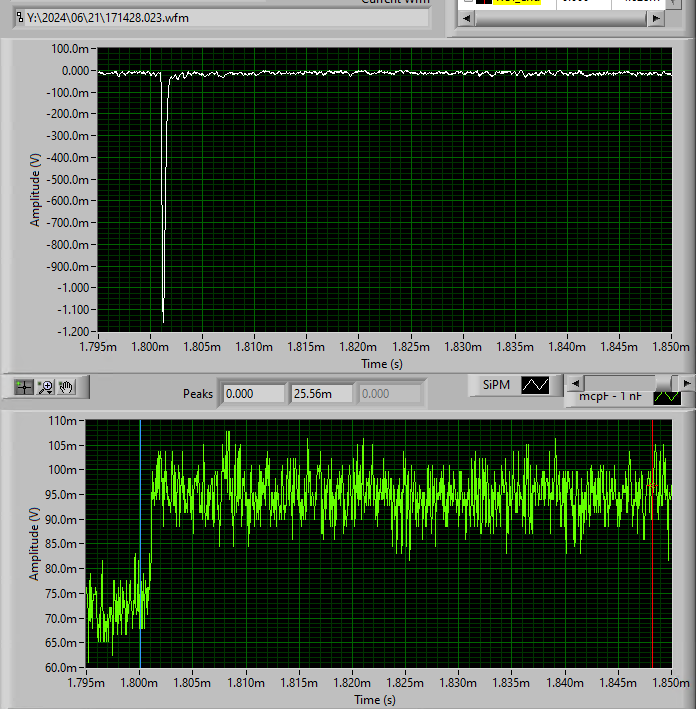
Task: Click the mcpF - 1 nF legend label
Action: [610, 397]
